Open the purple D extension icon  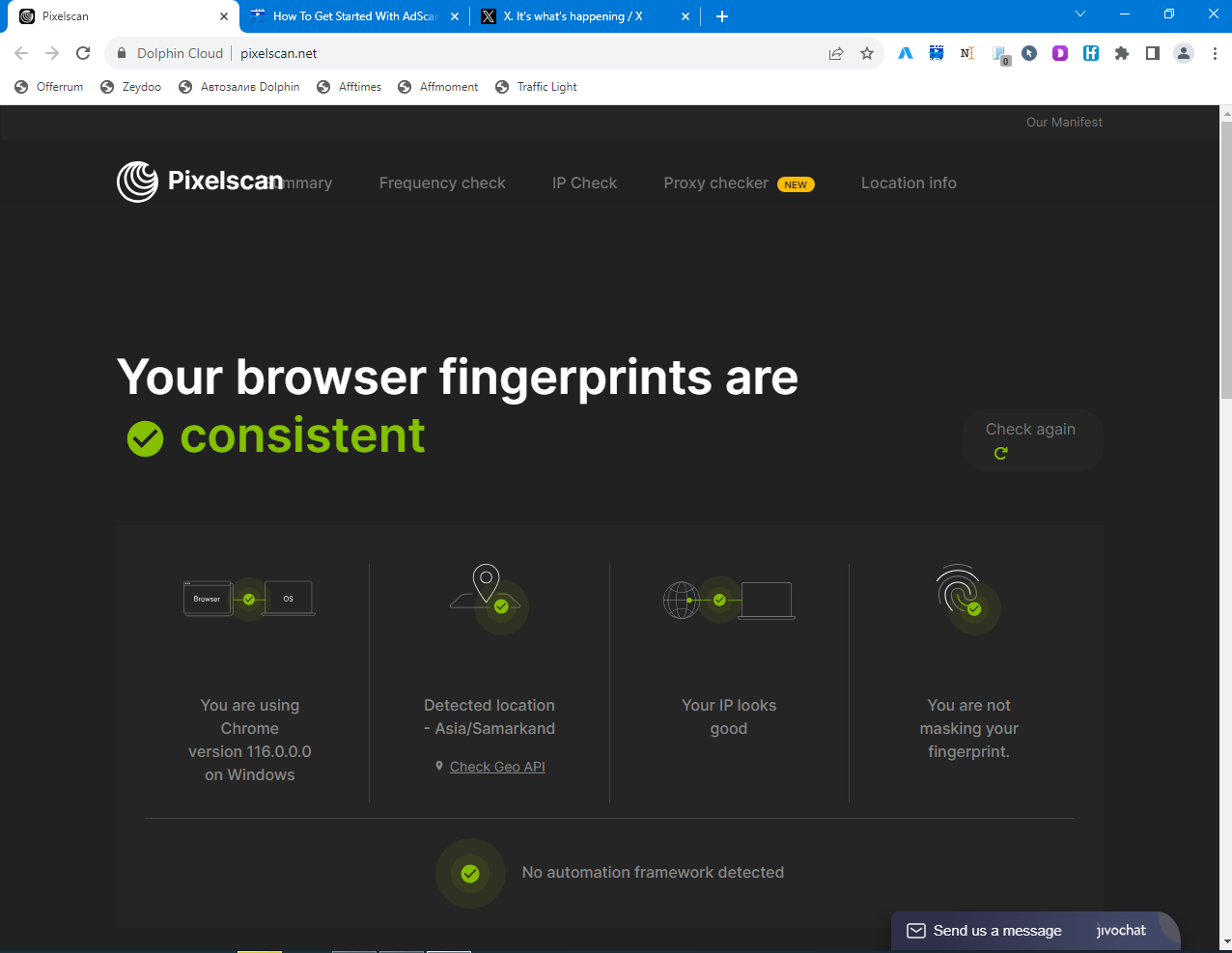pos(1060,54)
